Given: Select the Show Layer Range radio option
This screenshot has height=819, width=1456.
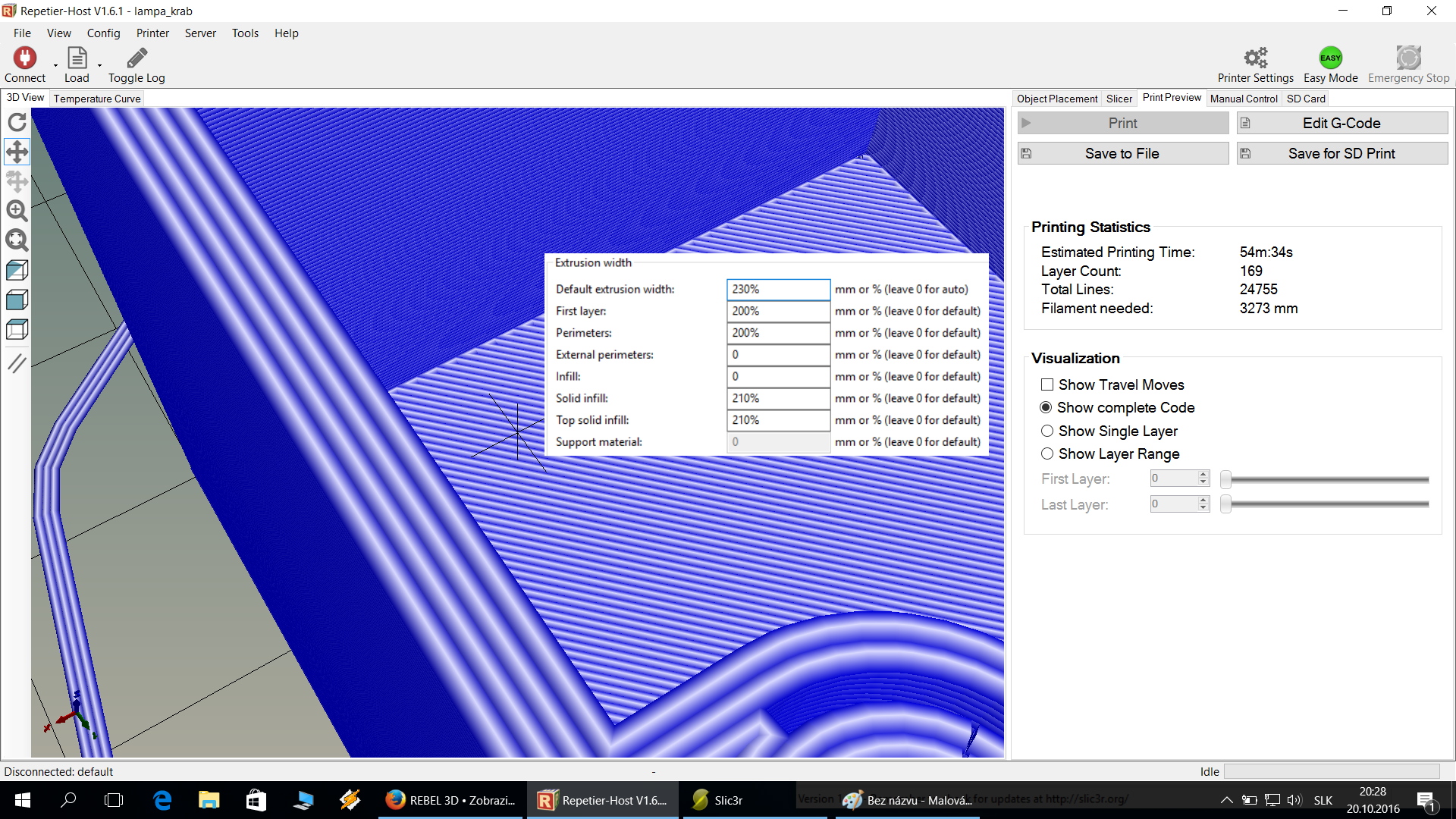Looking at the screenshot, I should [1047, 454].
